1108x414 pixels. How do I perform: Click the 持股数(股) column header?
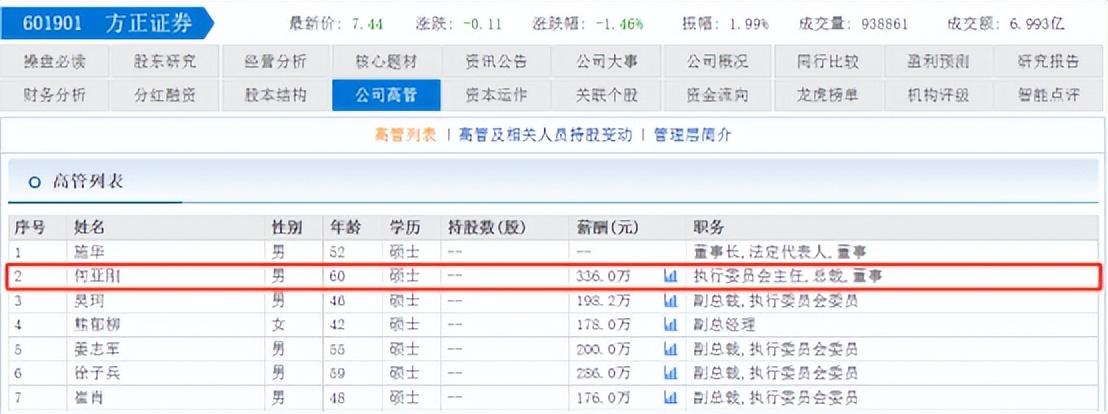point(487,227)
